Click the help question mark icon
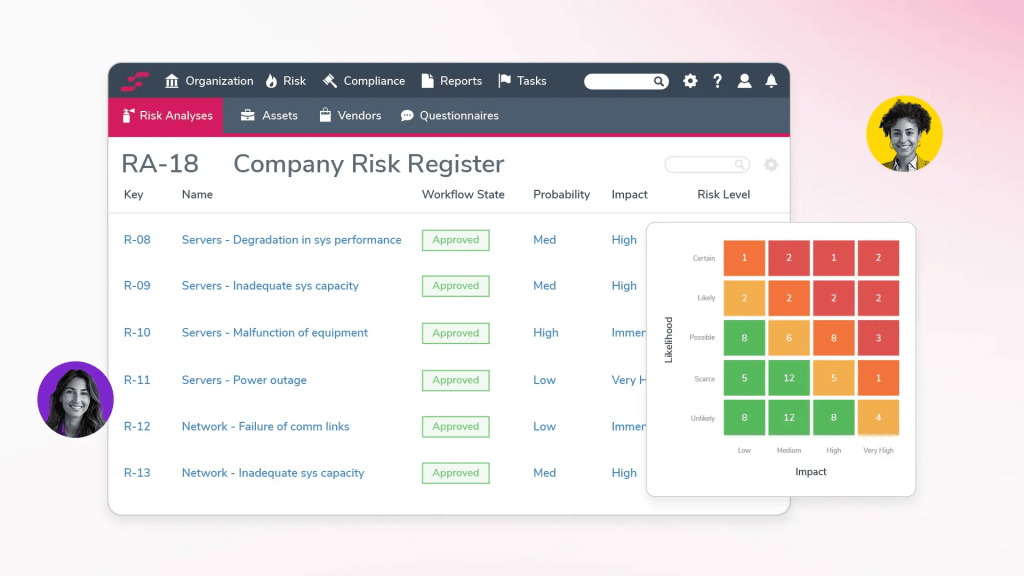The height and width of the screenshot is (576, 1024). (x=717, y=81)
